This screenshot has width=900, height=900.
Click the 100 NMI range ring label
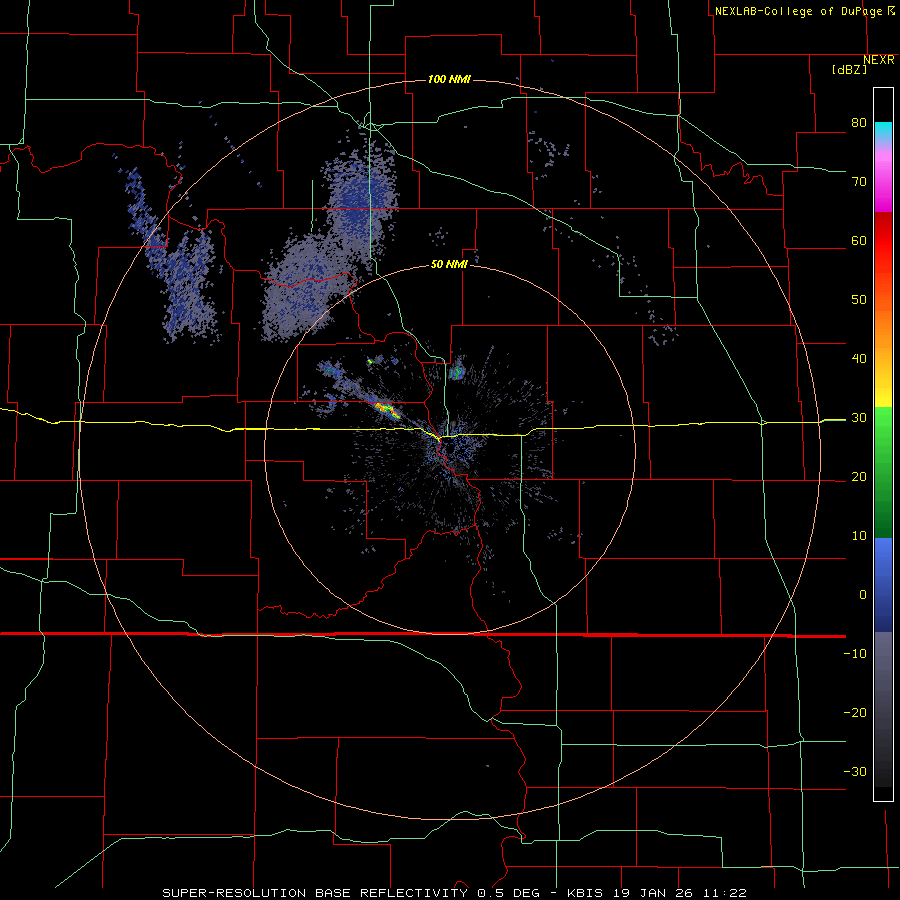[449, 79]
